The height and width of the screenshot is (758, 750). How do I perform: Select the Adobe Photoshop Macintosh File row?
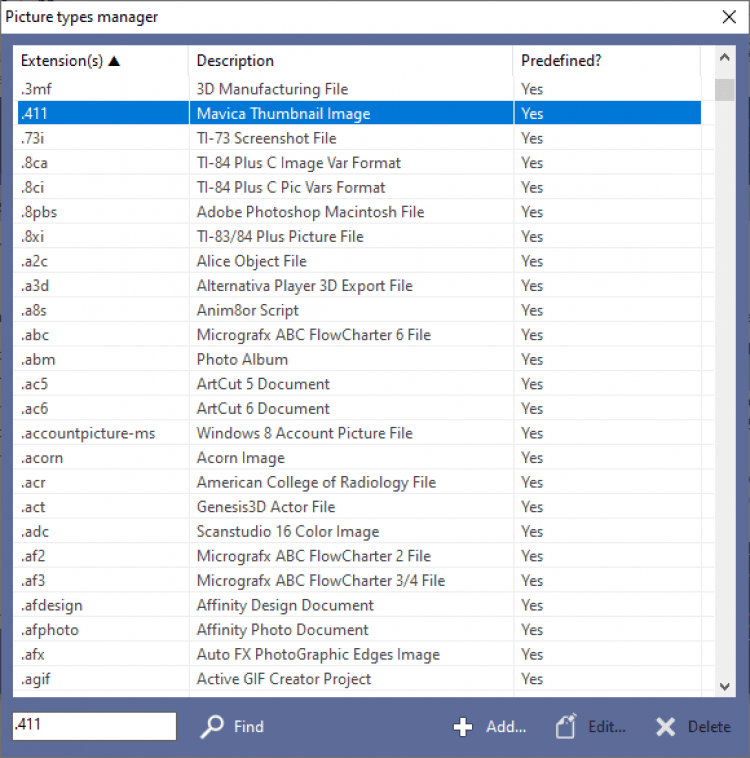(310, 212)
